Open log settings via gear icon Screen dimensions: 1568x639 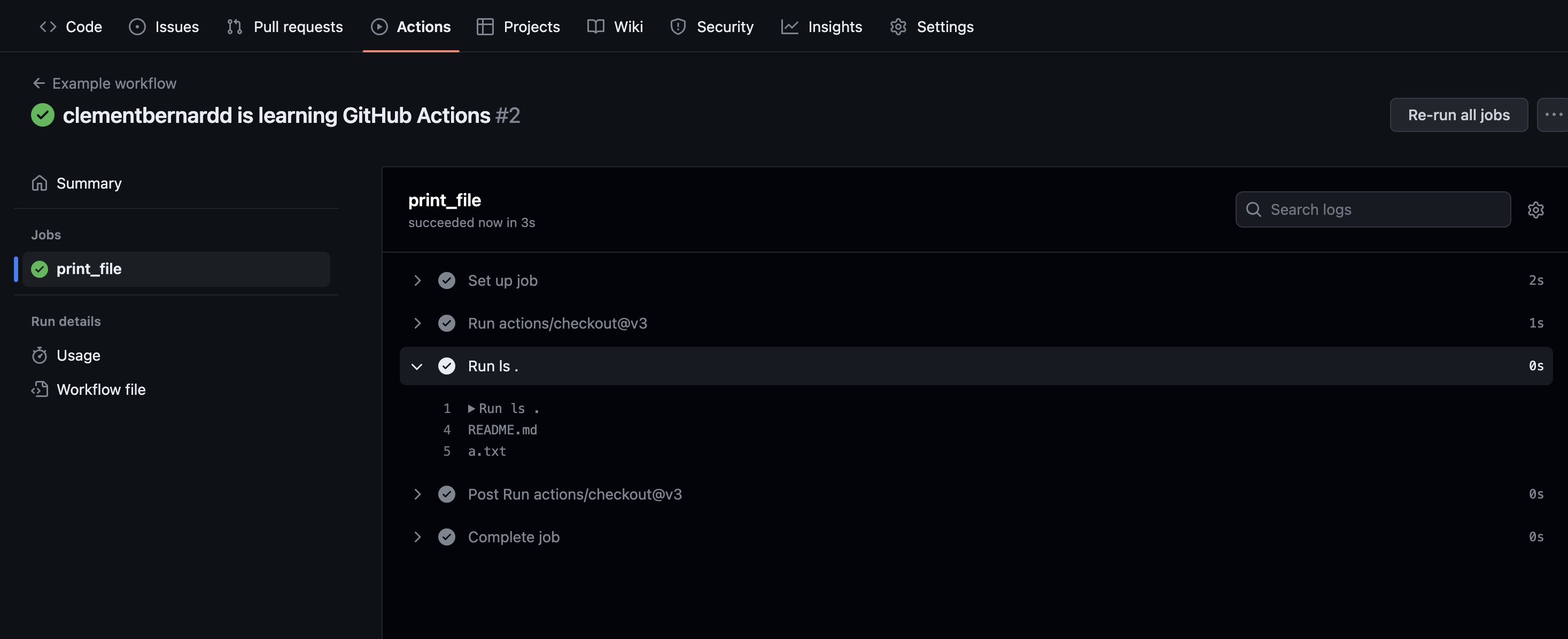(x=1536, y=209)
